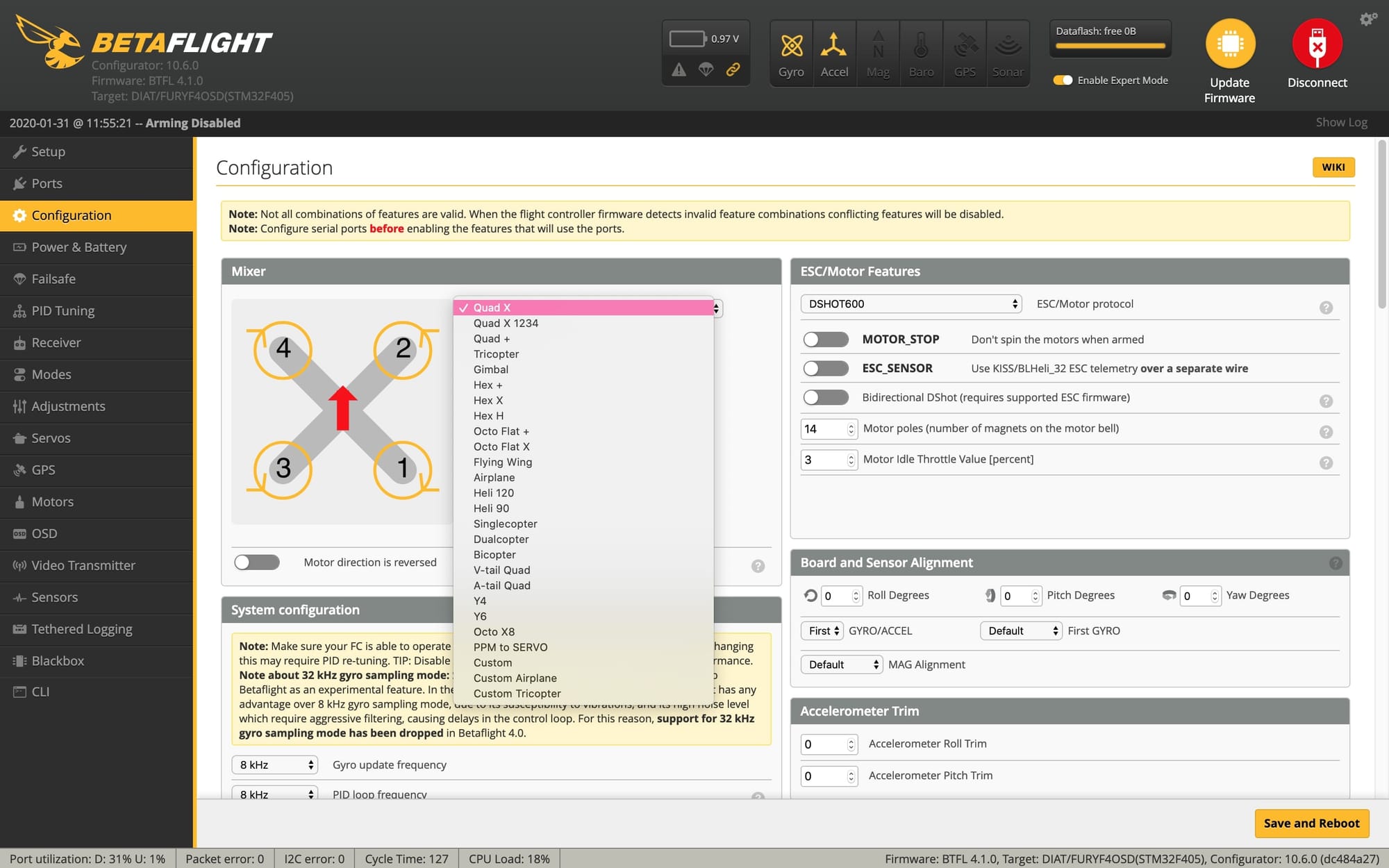Open options via top-right gear icon
The width and height of the screenshot is (1389, 868).
click(x=1368, y=19)
